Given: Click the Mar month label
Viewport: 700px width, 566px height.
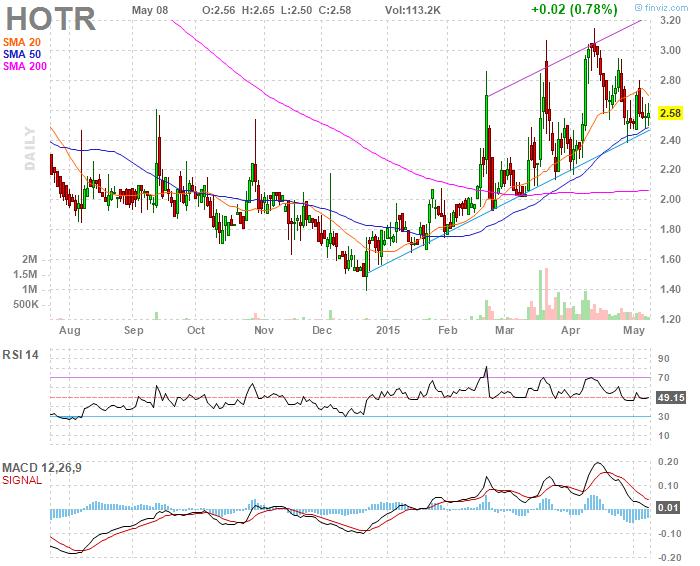Looking at the screenshot, I should (x=505, y=331).
